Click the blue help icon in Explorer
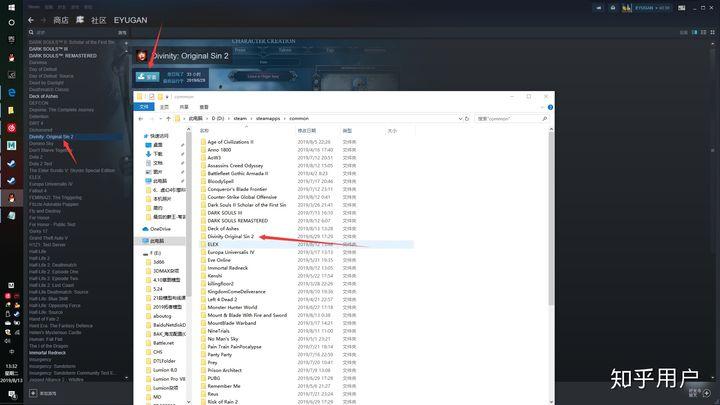The image size is (720, 405). point(550,107)
